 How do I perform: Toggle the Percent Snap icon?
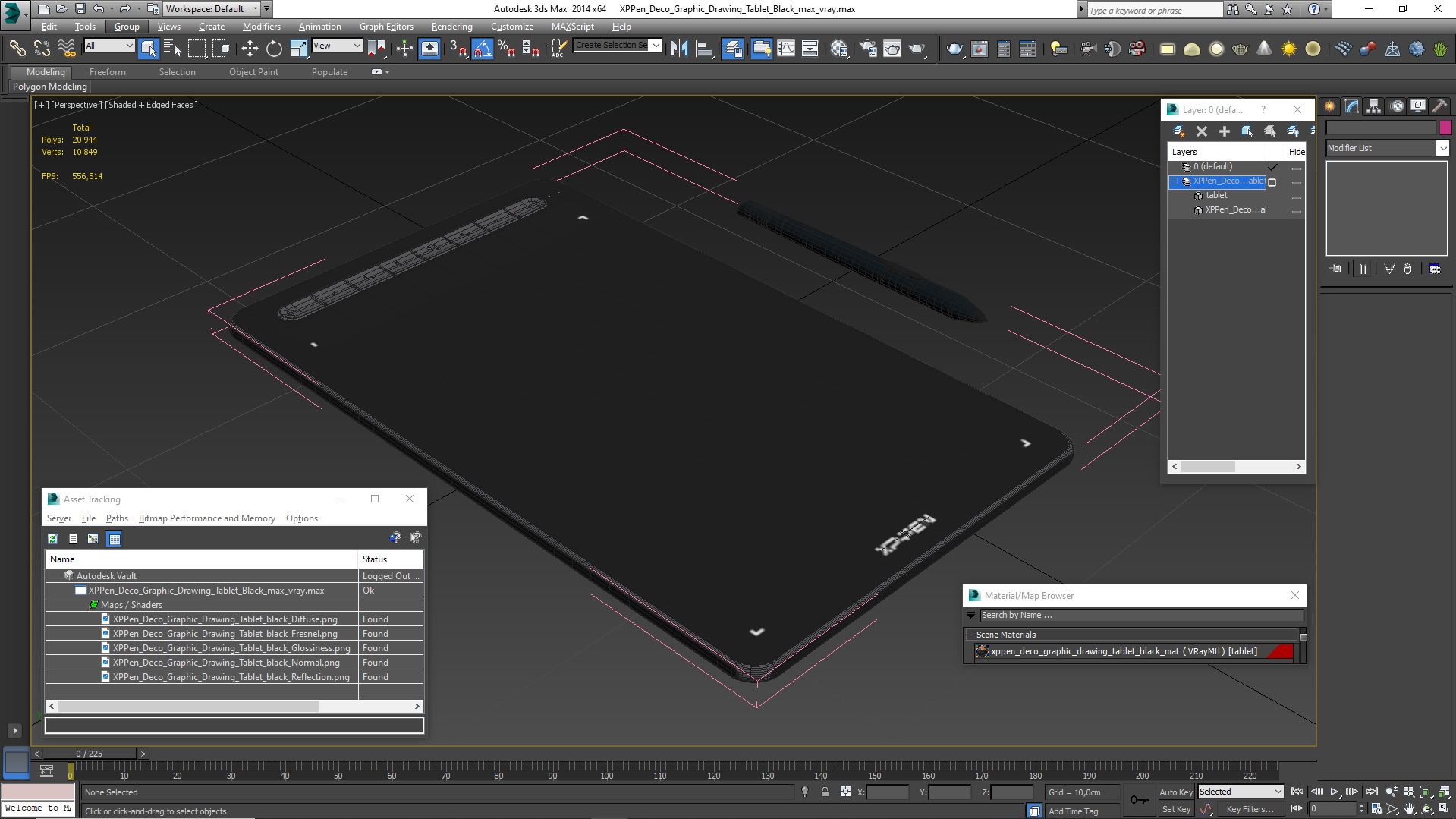point(506,49)
